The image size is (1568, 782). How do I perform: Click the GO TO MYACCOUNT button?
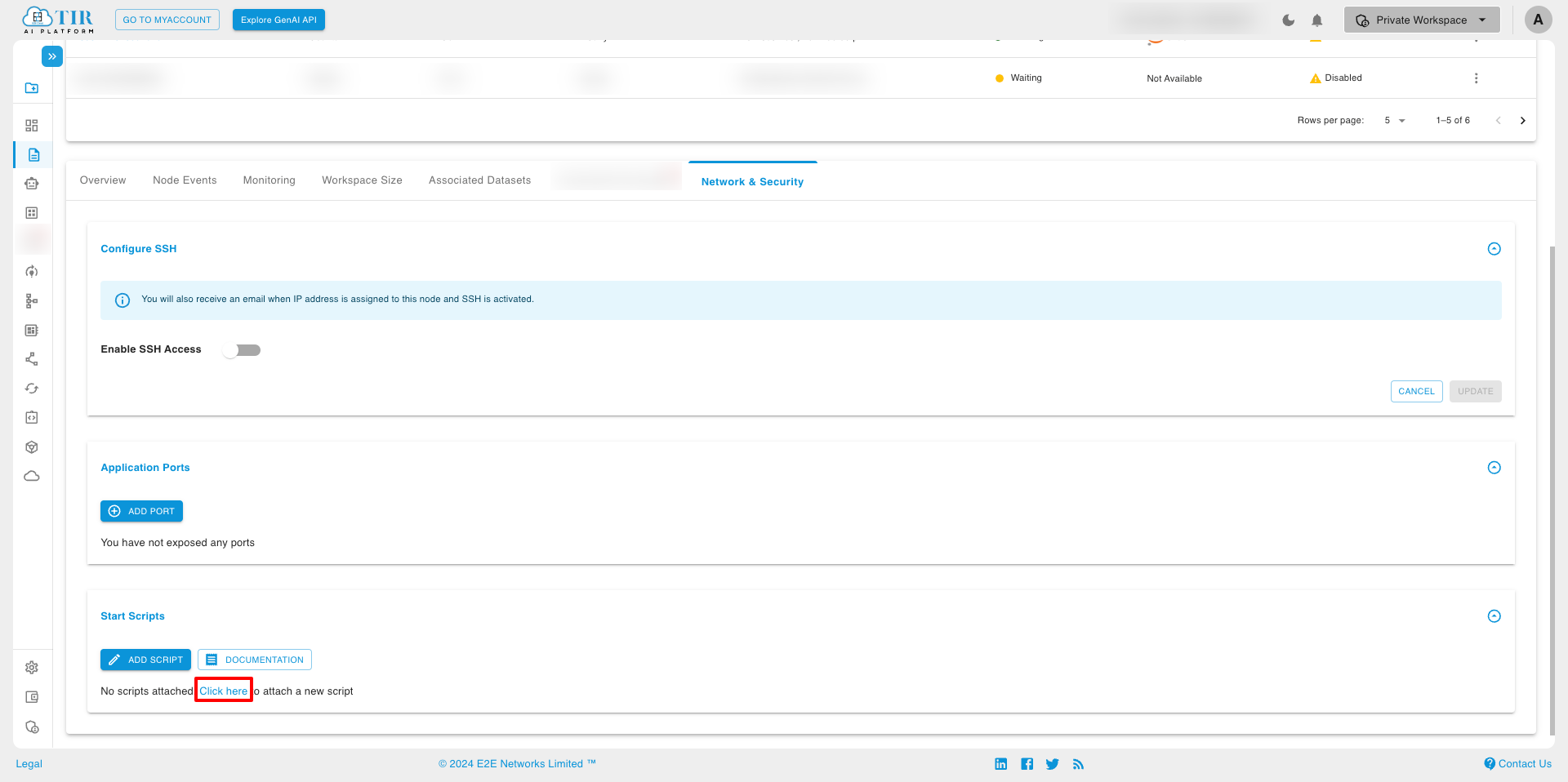coord(167,20)
